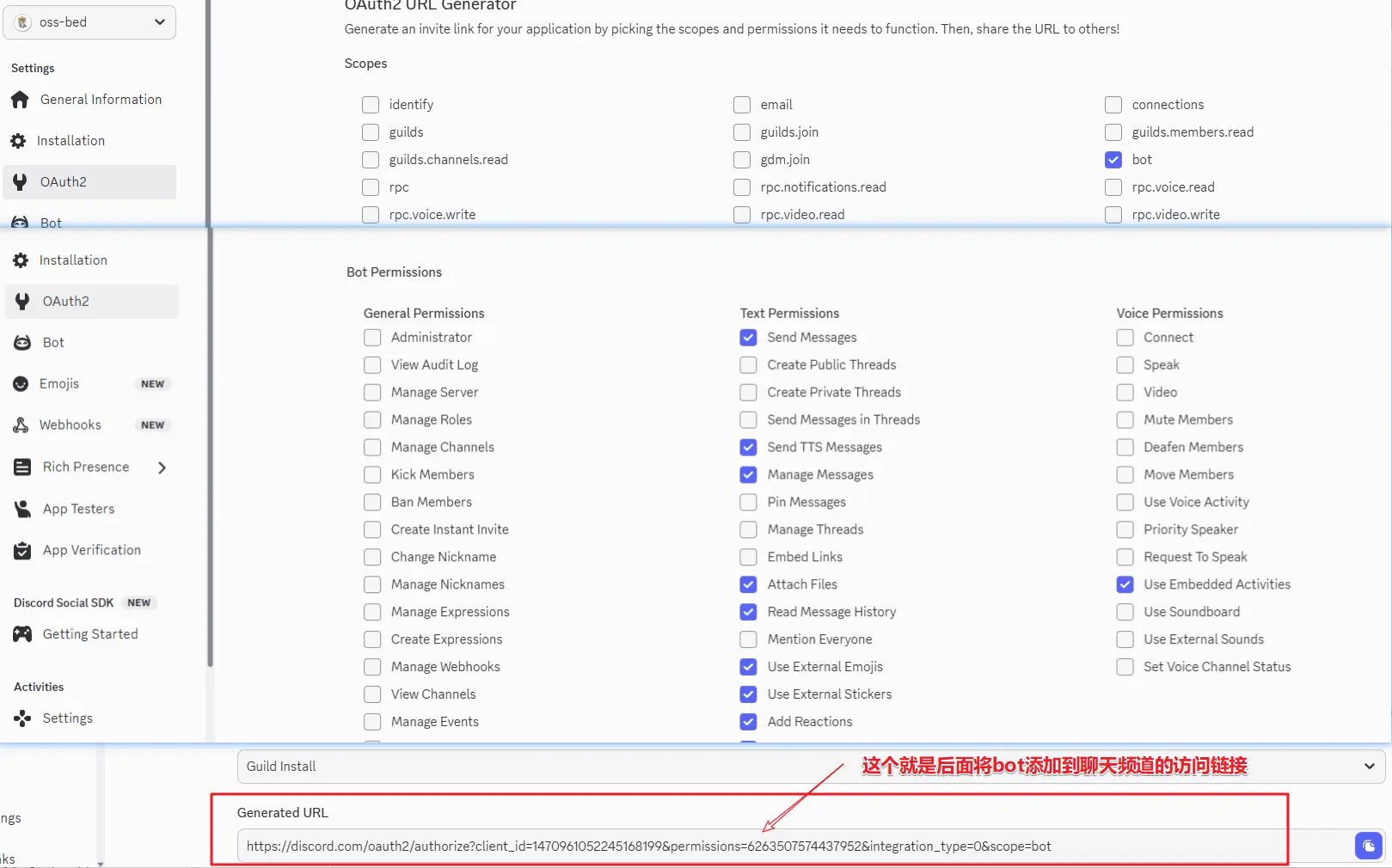
Task: Expand the Rich Presence submenu chevron
Action: point(162,468)
